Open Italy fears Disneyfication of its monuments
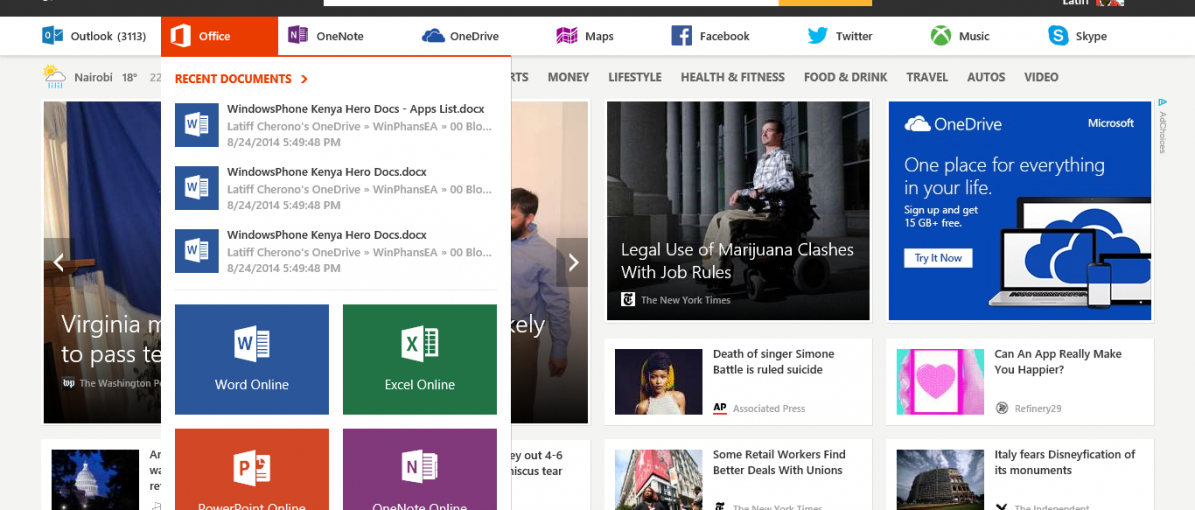The width and height of the screenshot is (1195, 510). point(1065,462)
